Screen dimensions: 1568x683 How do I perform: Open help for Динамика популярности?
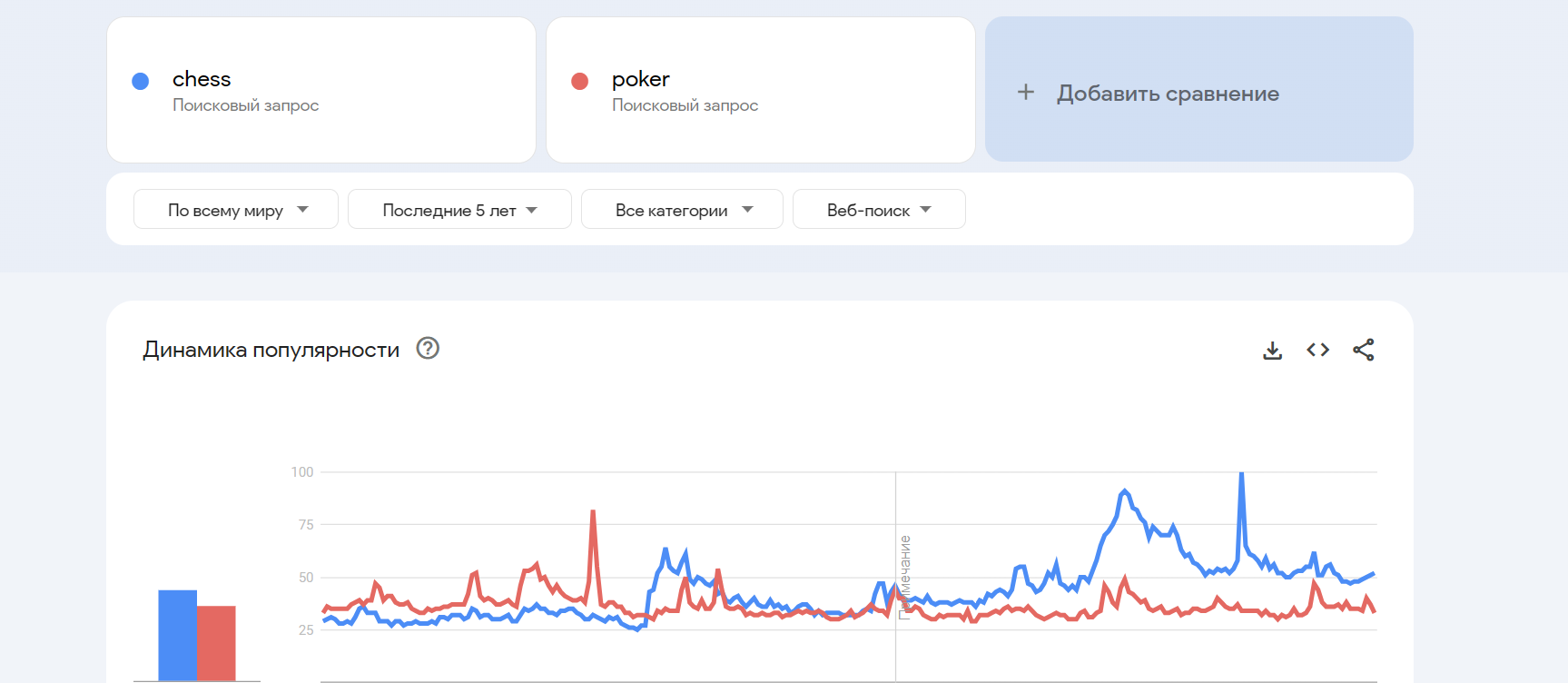(428, 349)
